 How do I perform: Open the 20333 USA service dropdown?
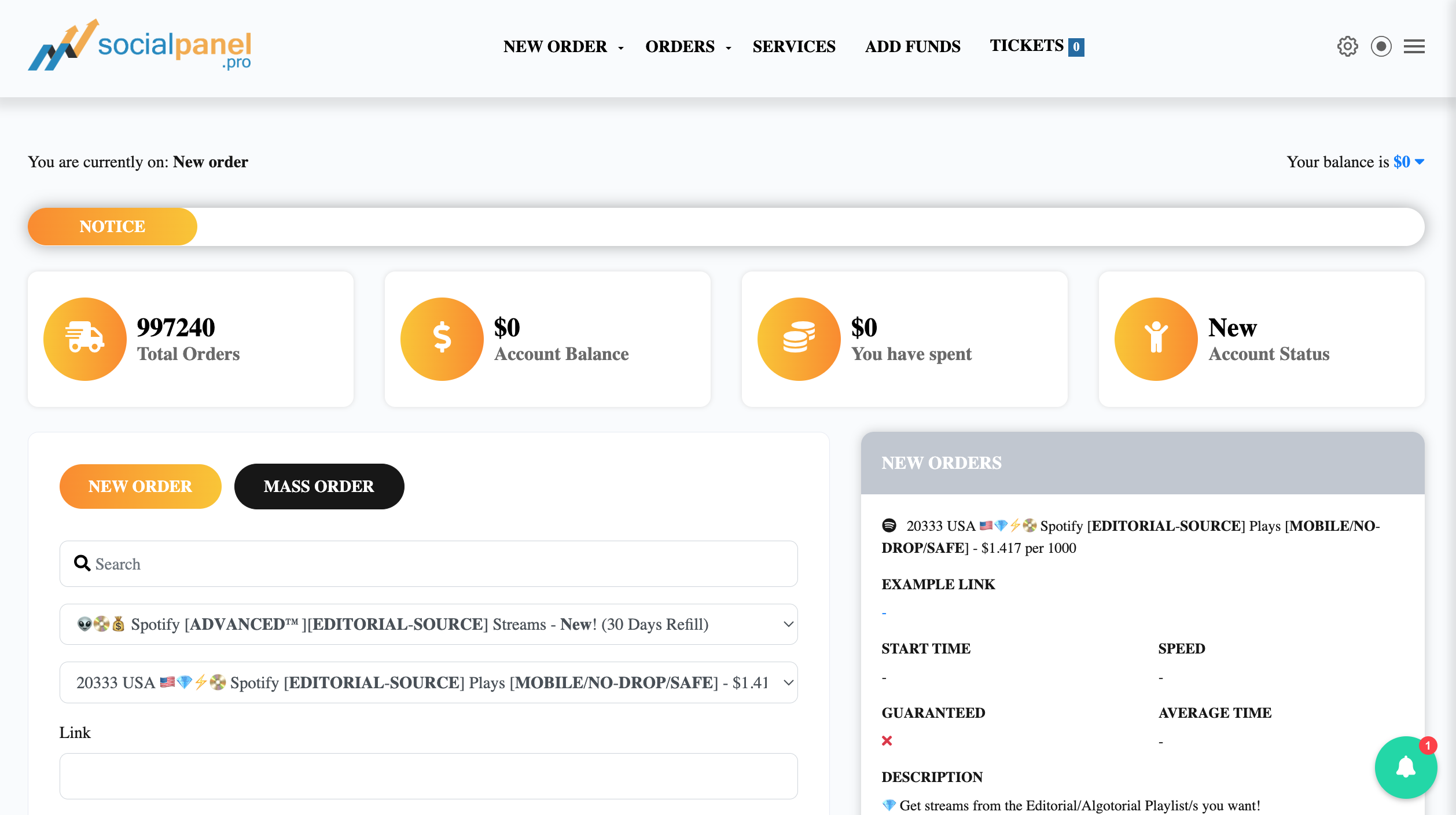point(428,682)
